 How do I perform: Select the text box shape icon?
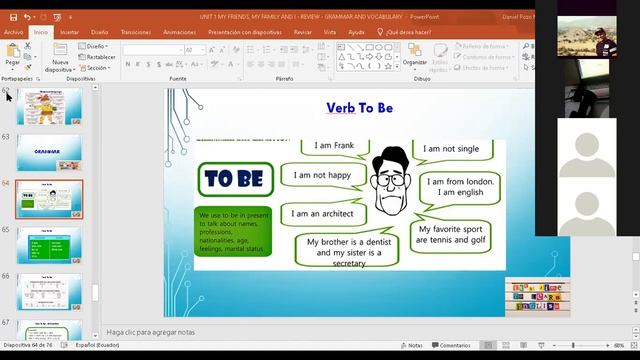pos(341,47)
